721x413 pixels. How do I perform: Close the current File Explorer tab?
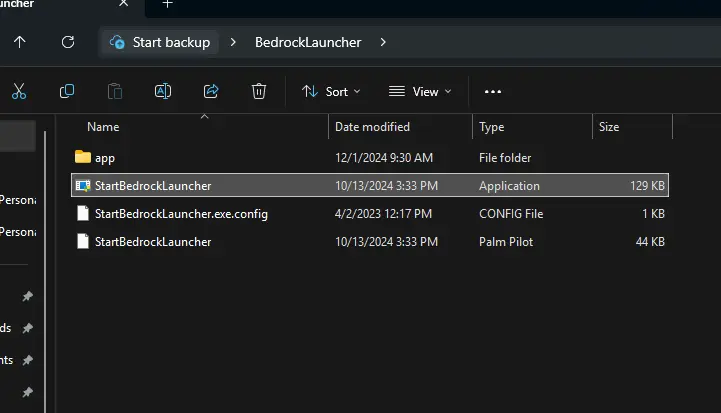pos(123,4)
